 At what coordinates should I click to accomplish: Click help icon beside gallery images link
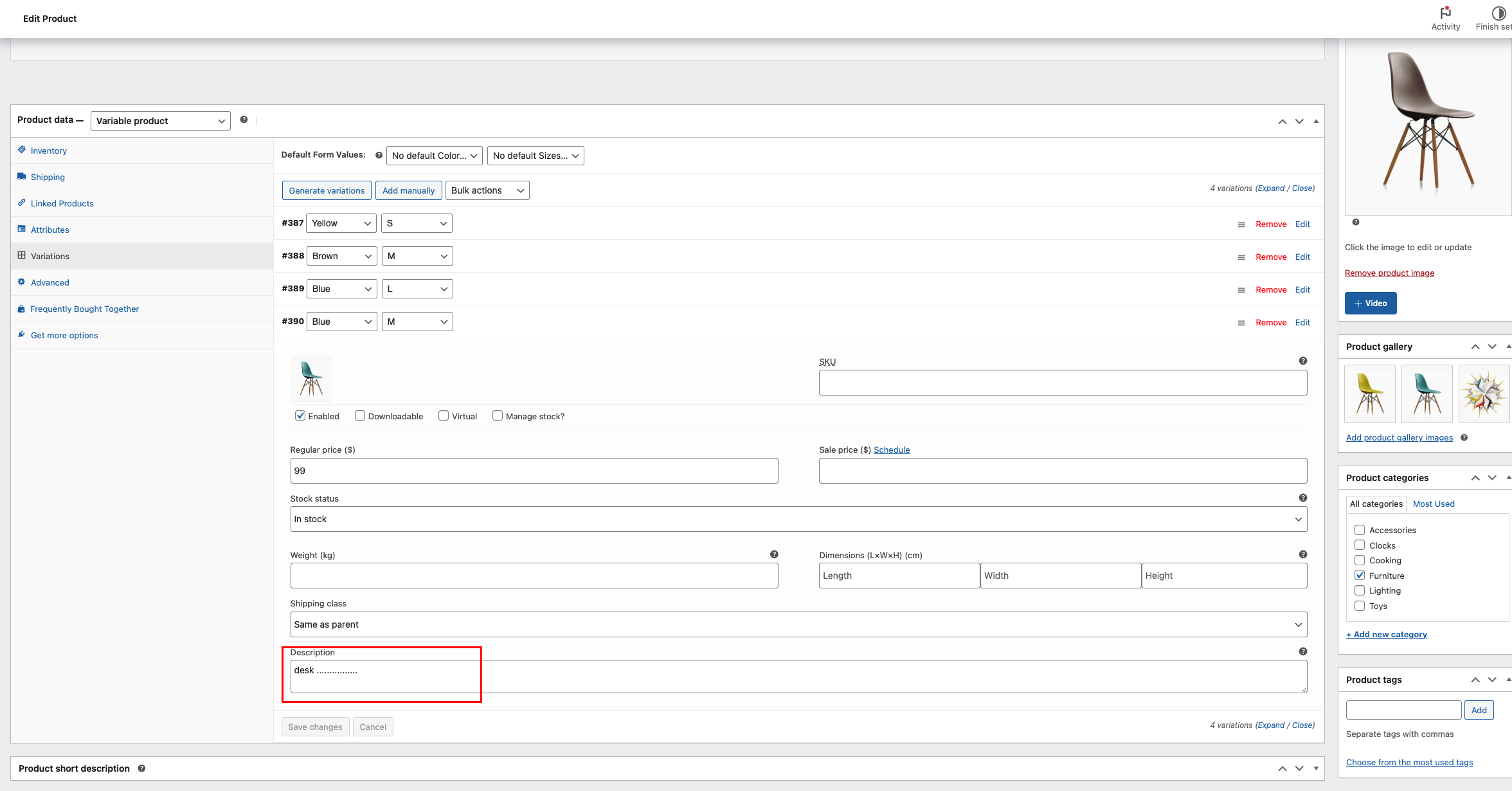coord(1464,437)
